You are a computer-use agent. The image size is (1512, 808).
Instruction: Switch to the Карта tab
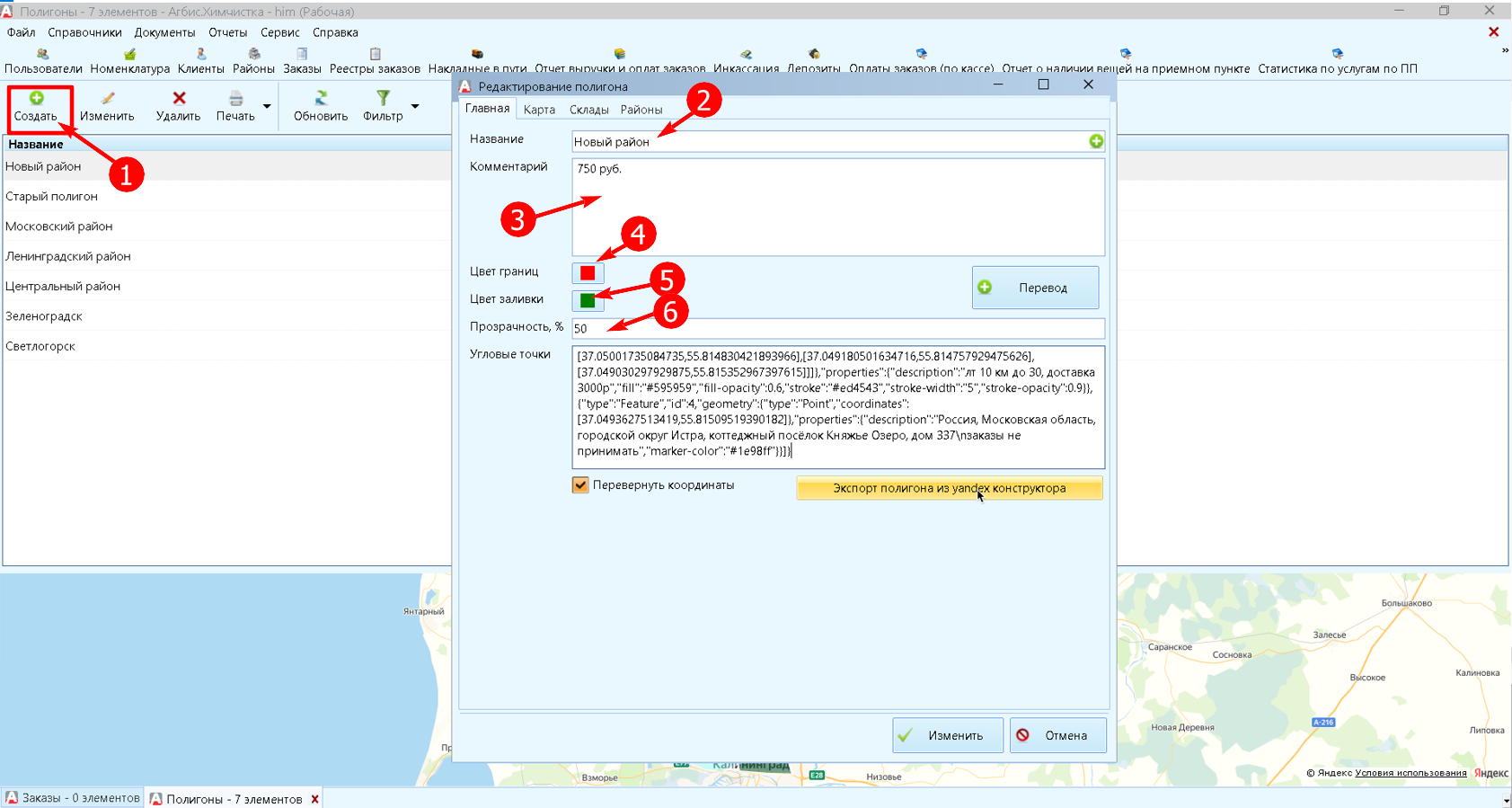(x=539, y=110)
